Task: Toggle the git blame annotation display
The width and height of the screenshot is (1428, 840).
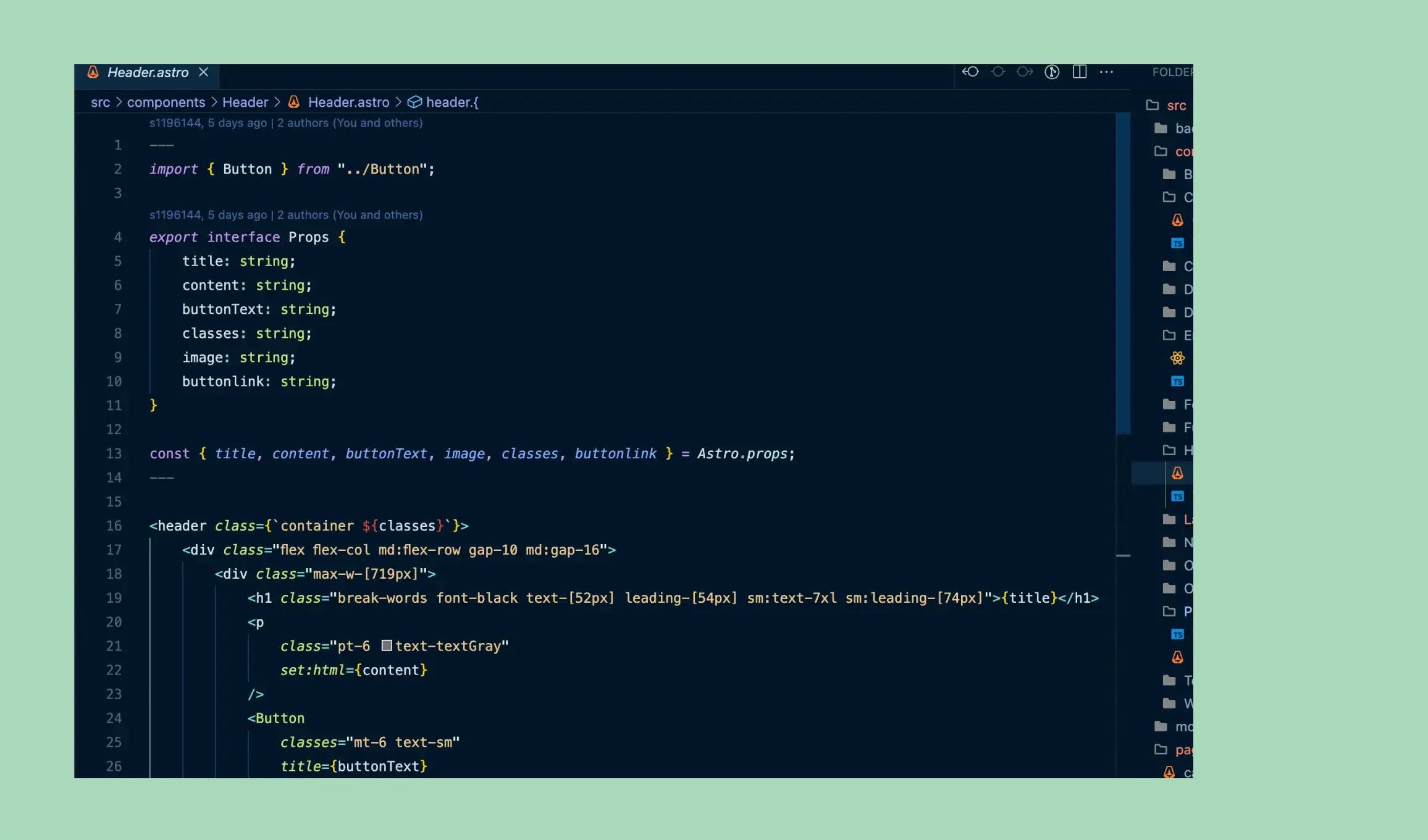Action: [x=1052, y=71]
